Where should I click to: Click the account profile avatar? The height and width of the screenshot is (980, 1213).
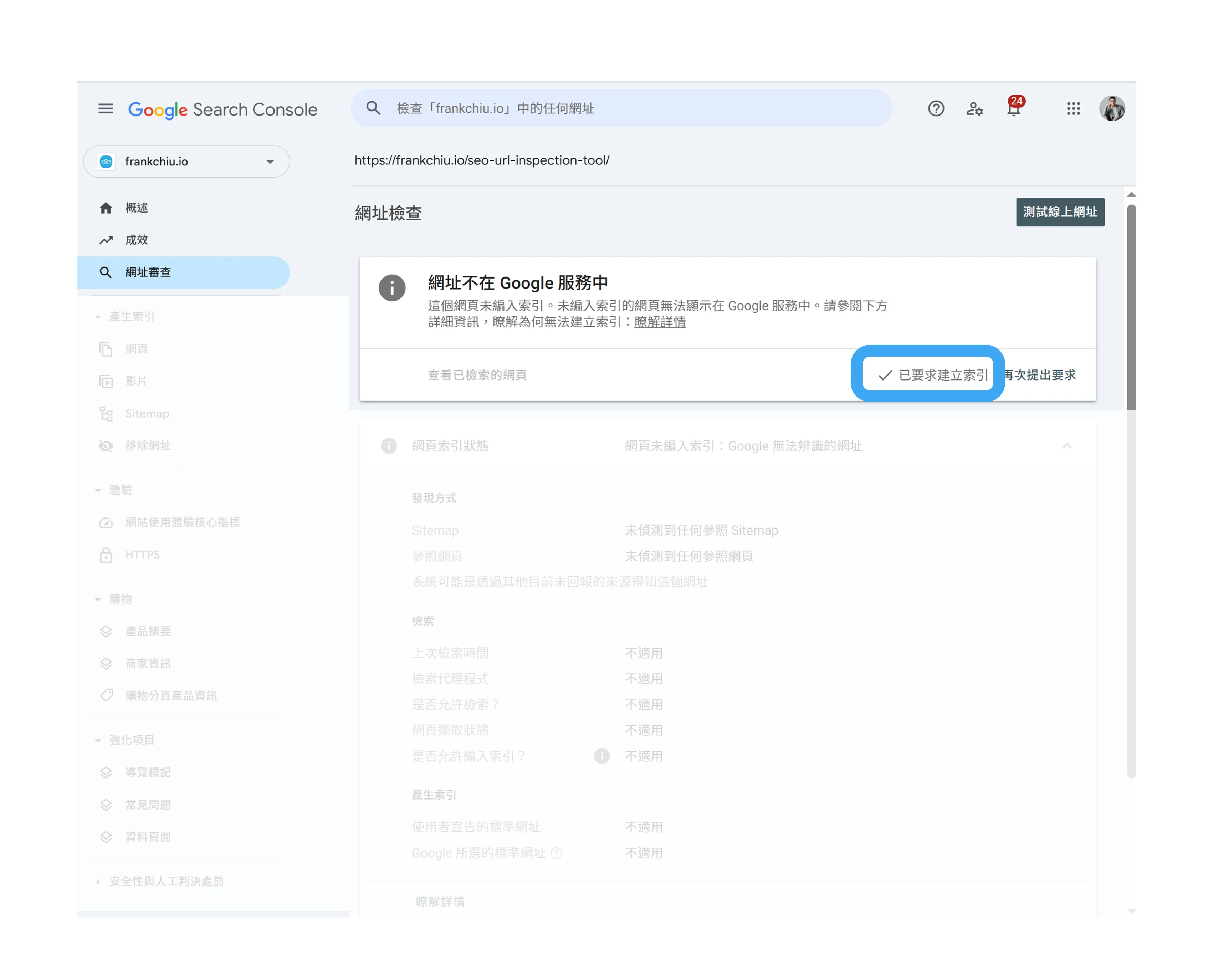pyautogui.click(x=1112, y=108)
